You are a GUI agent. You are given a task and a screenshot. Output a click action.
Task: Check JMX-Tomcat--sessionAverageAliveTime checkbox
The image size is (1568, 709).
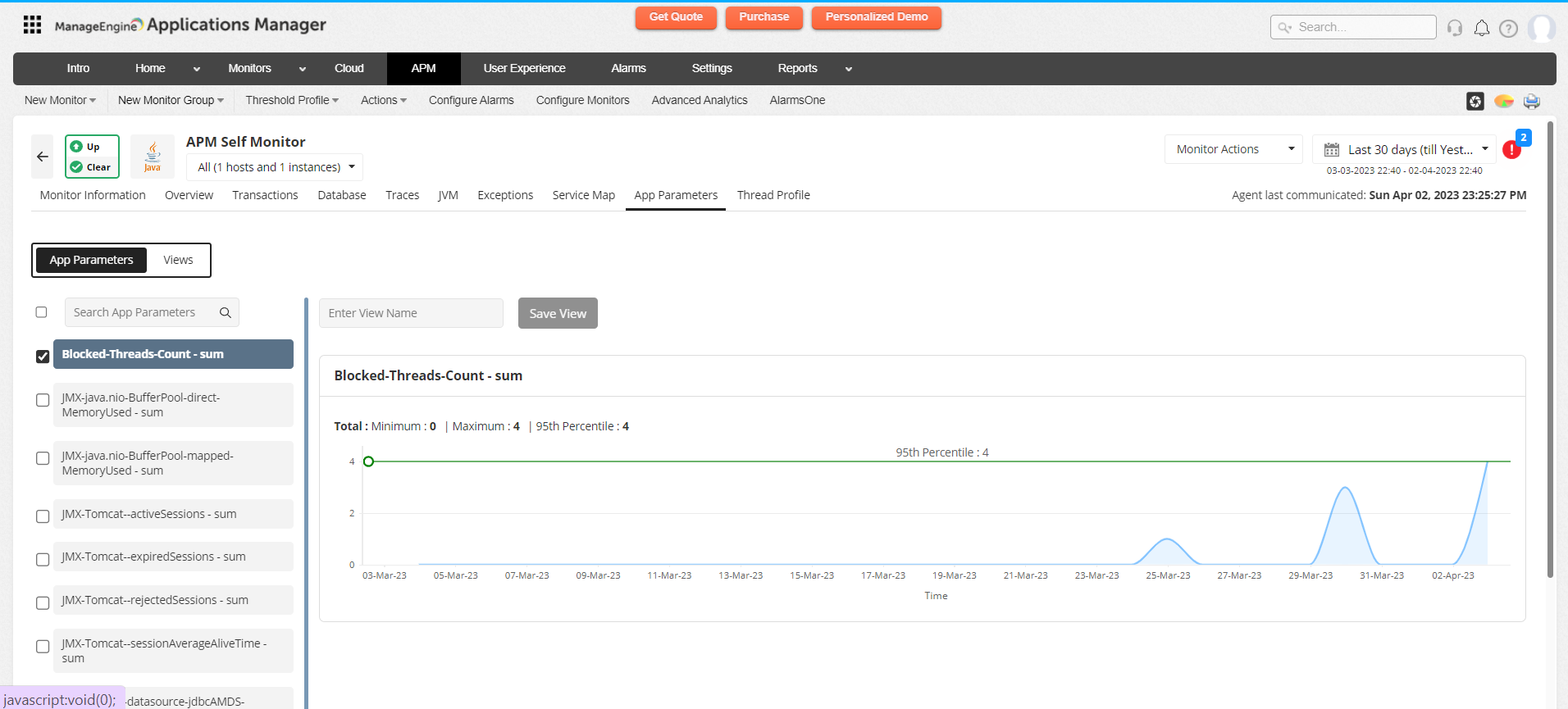pyautogui.click(x=43, y=647)
